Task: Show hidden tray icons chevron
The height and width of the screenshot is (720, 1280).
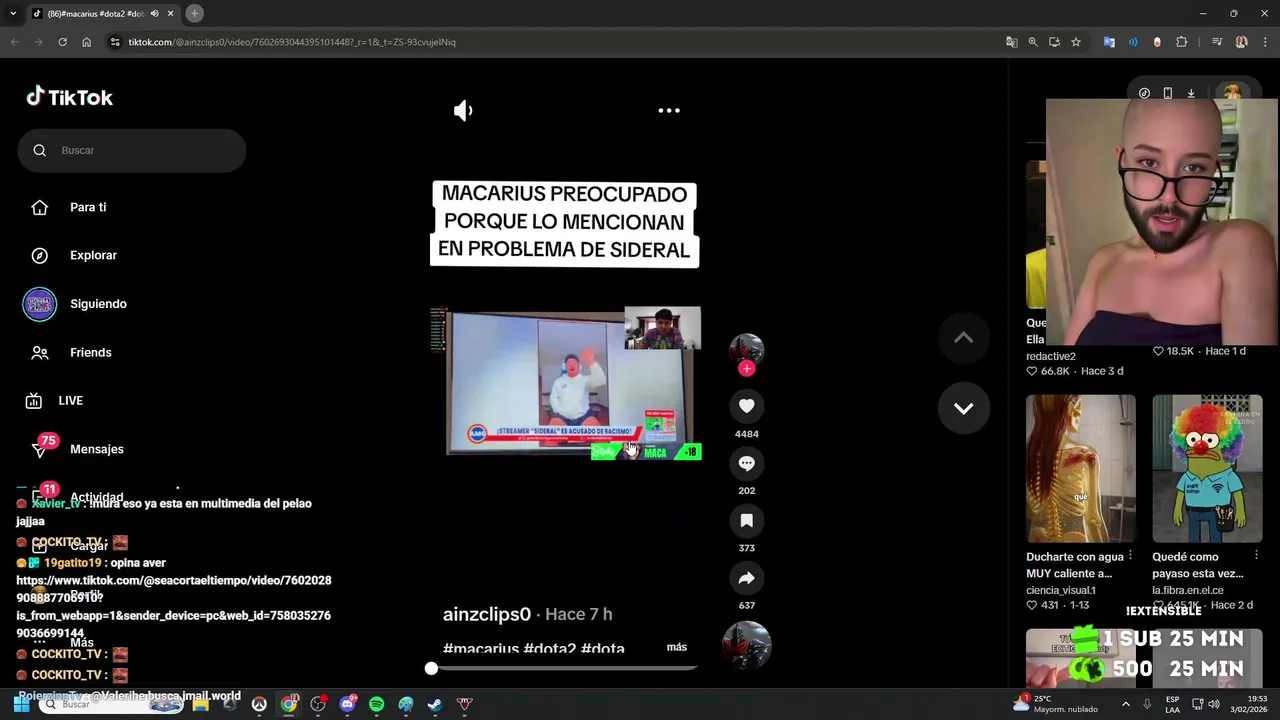Action: click(1125, 704)
